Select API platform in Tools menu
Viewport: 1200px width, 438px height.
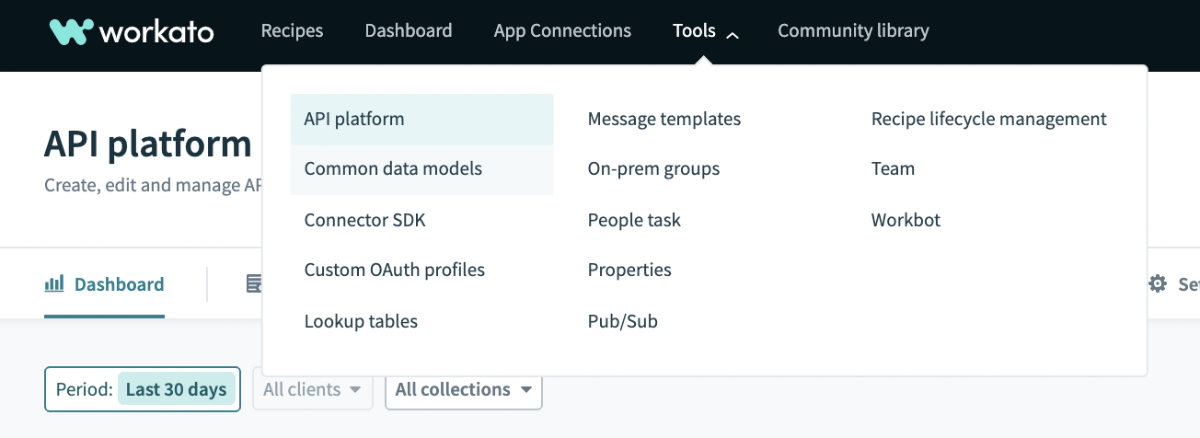[x=422, y=119]
